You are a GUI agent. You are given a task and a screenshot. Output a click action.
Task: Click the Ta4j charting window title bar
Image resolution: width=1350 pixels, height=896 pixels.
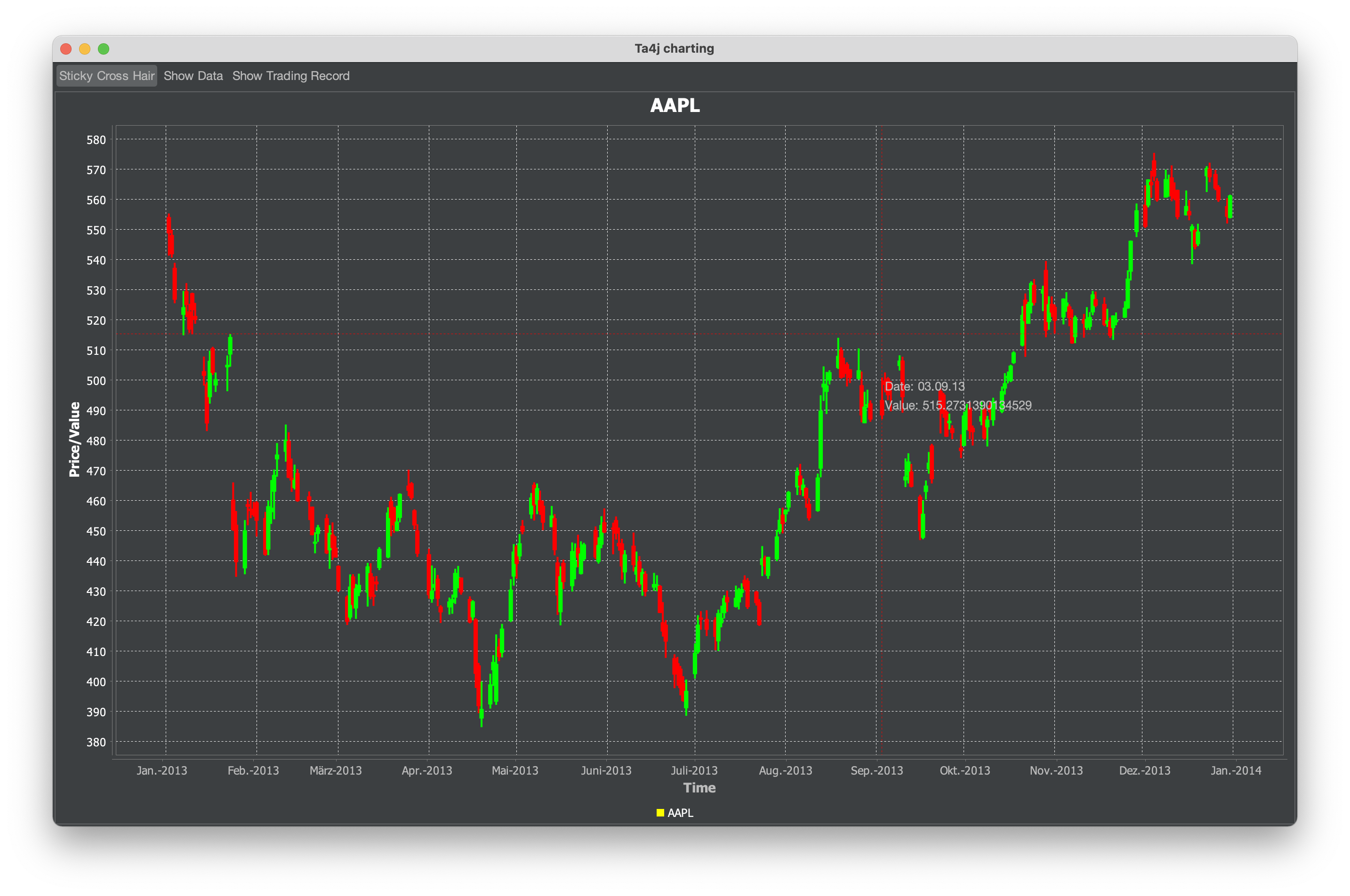click(x=675, y=48)
